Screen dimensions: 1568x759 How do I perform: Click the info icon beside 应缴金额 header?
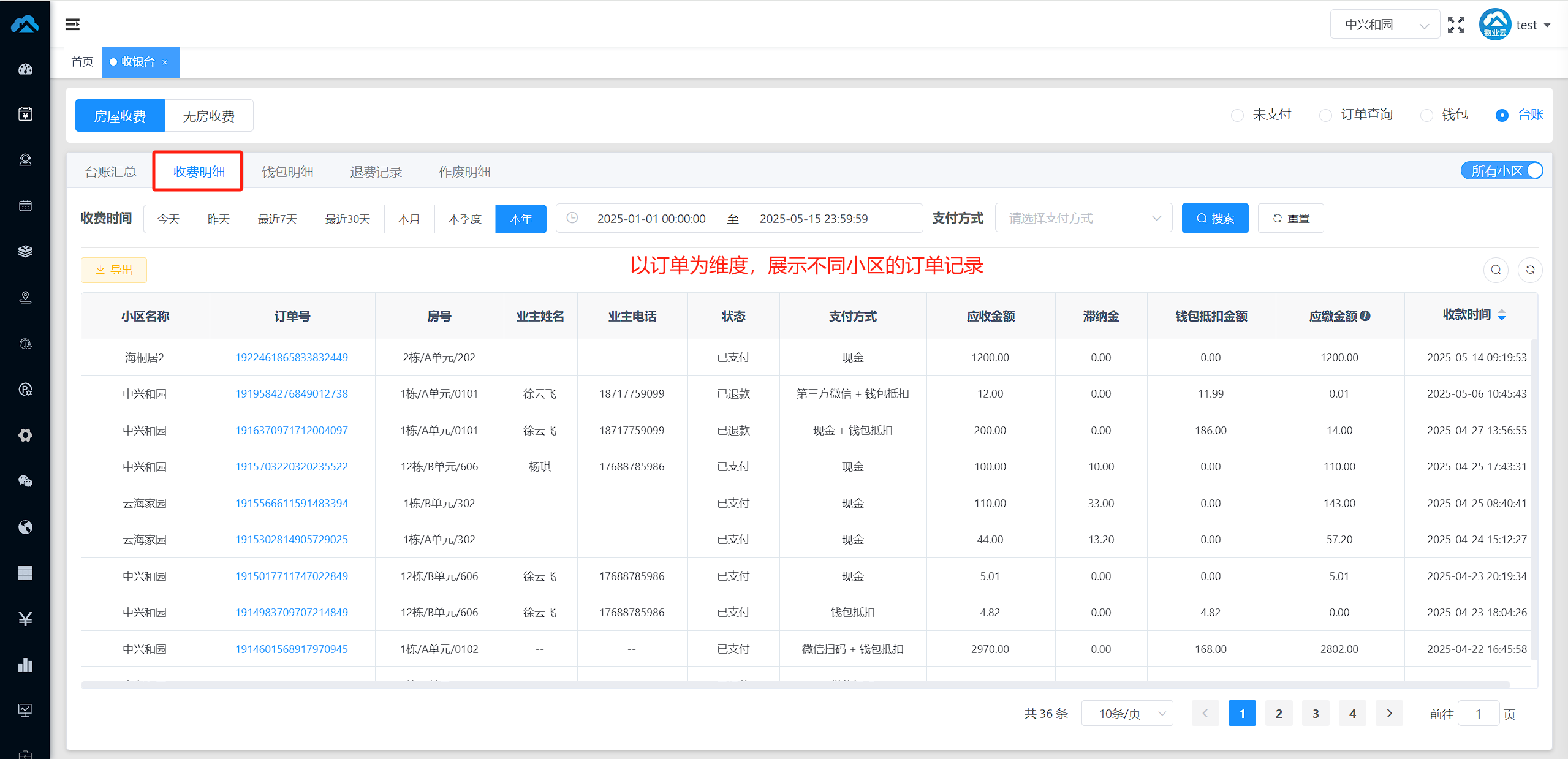(1365, 316)
